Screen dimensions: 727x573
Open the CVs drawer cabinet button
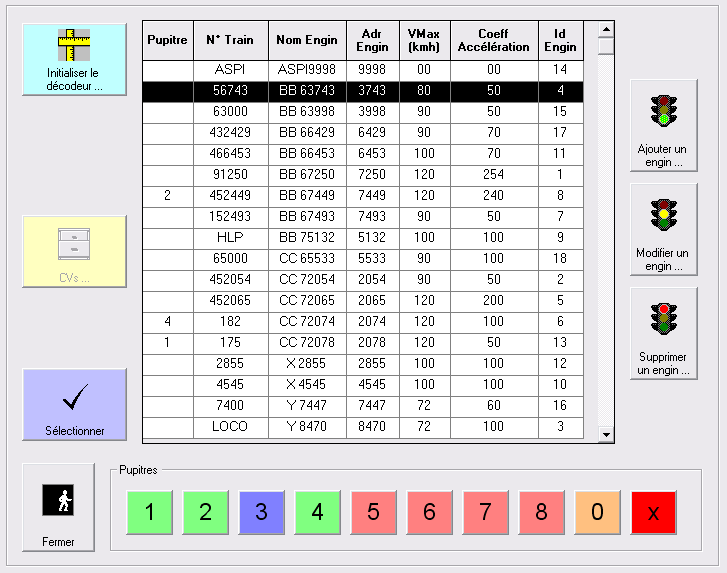click(x=74, y=241)
